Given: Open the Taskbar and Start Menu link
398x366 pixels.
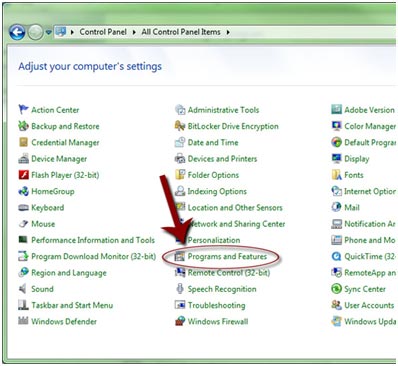Looking at the screenshot, I should [x=72, y=305].
